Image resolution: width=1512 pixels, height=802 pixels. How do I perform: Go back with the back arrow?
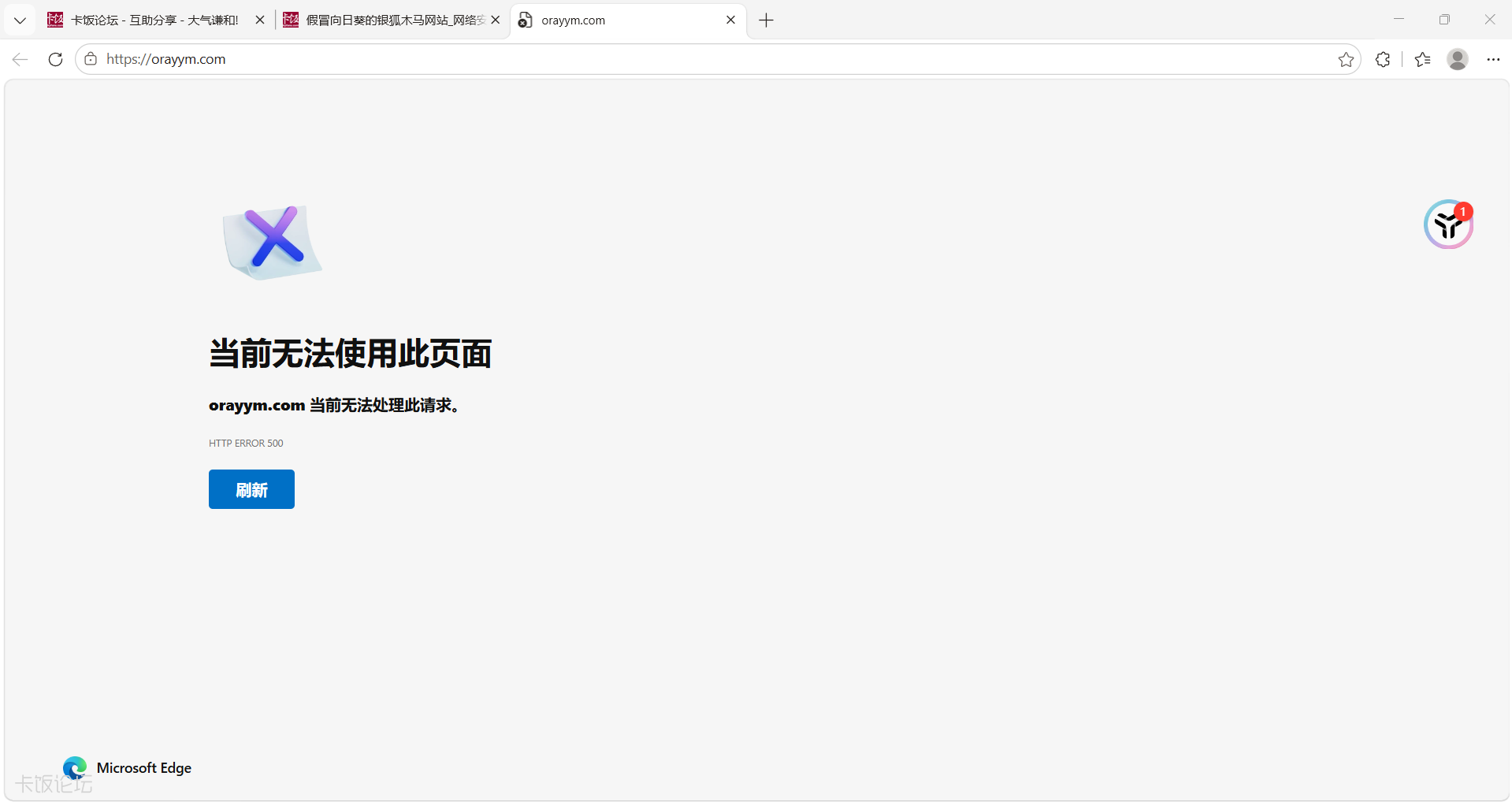(20, 59)
